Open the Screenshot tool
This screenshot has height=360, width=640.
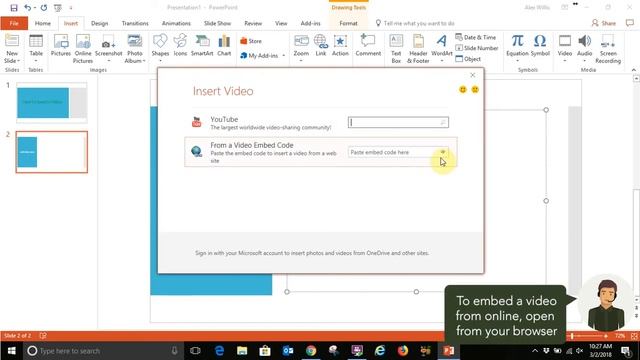click(109, 49)
